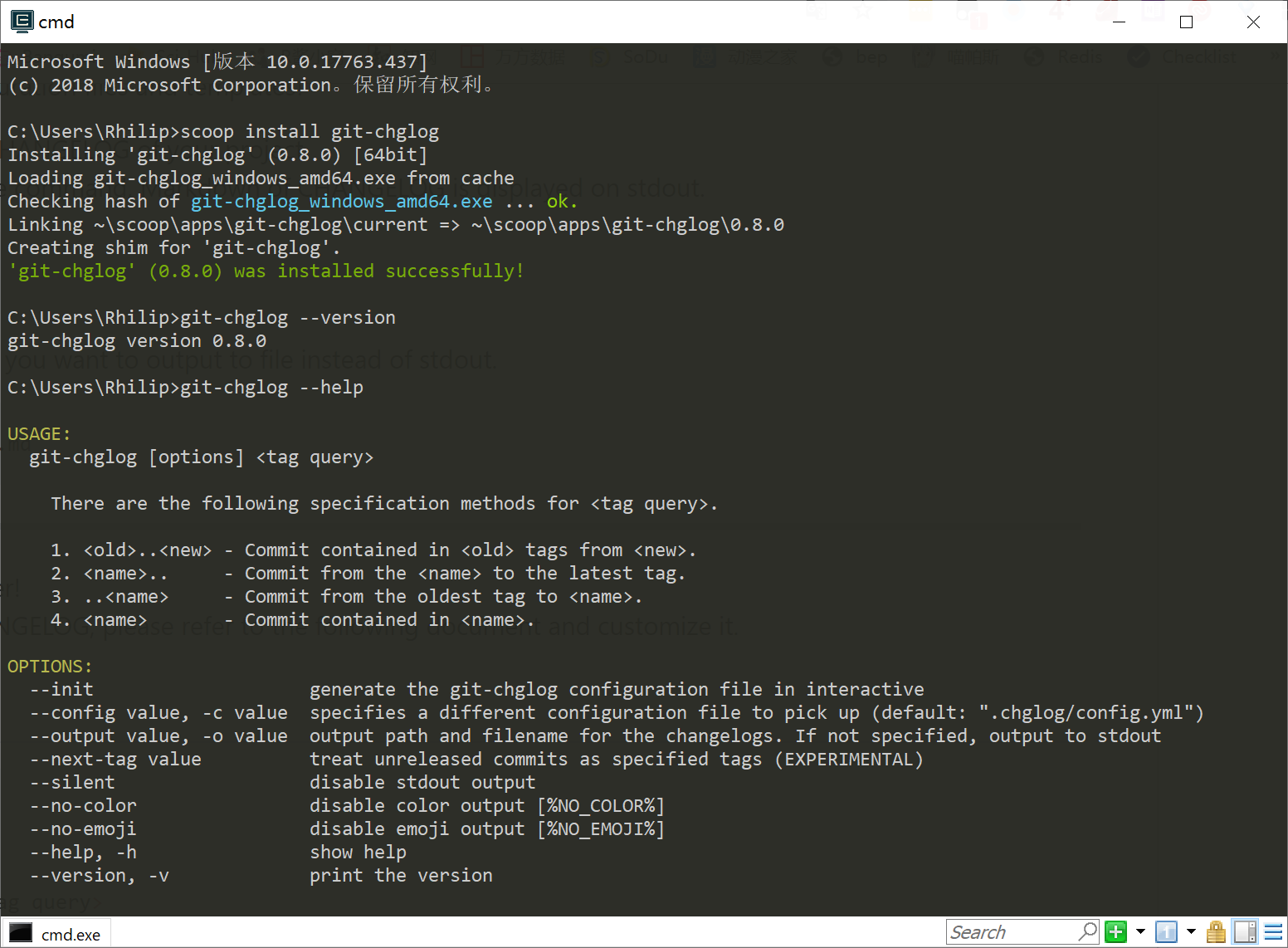This screenshot has height=948, width=1288.
Task: Click the green new console plus icon
Action: click(1116, 932)
